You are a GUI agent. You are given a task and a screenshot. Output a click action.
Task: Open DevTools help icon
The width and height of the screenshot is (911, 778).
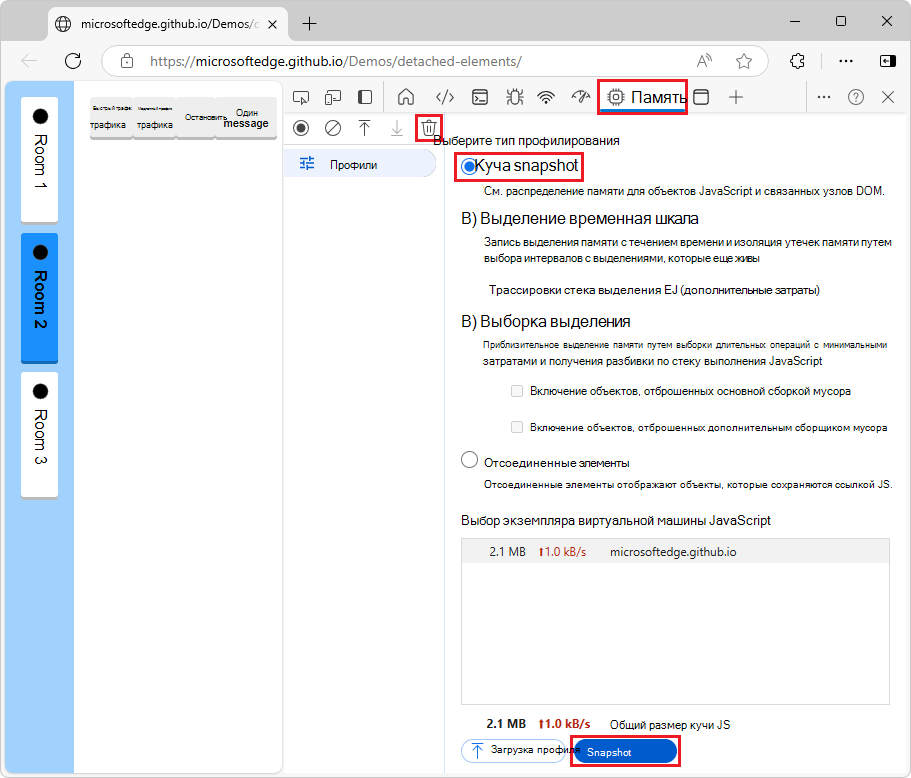click(x=856, y=97)
